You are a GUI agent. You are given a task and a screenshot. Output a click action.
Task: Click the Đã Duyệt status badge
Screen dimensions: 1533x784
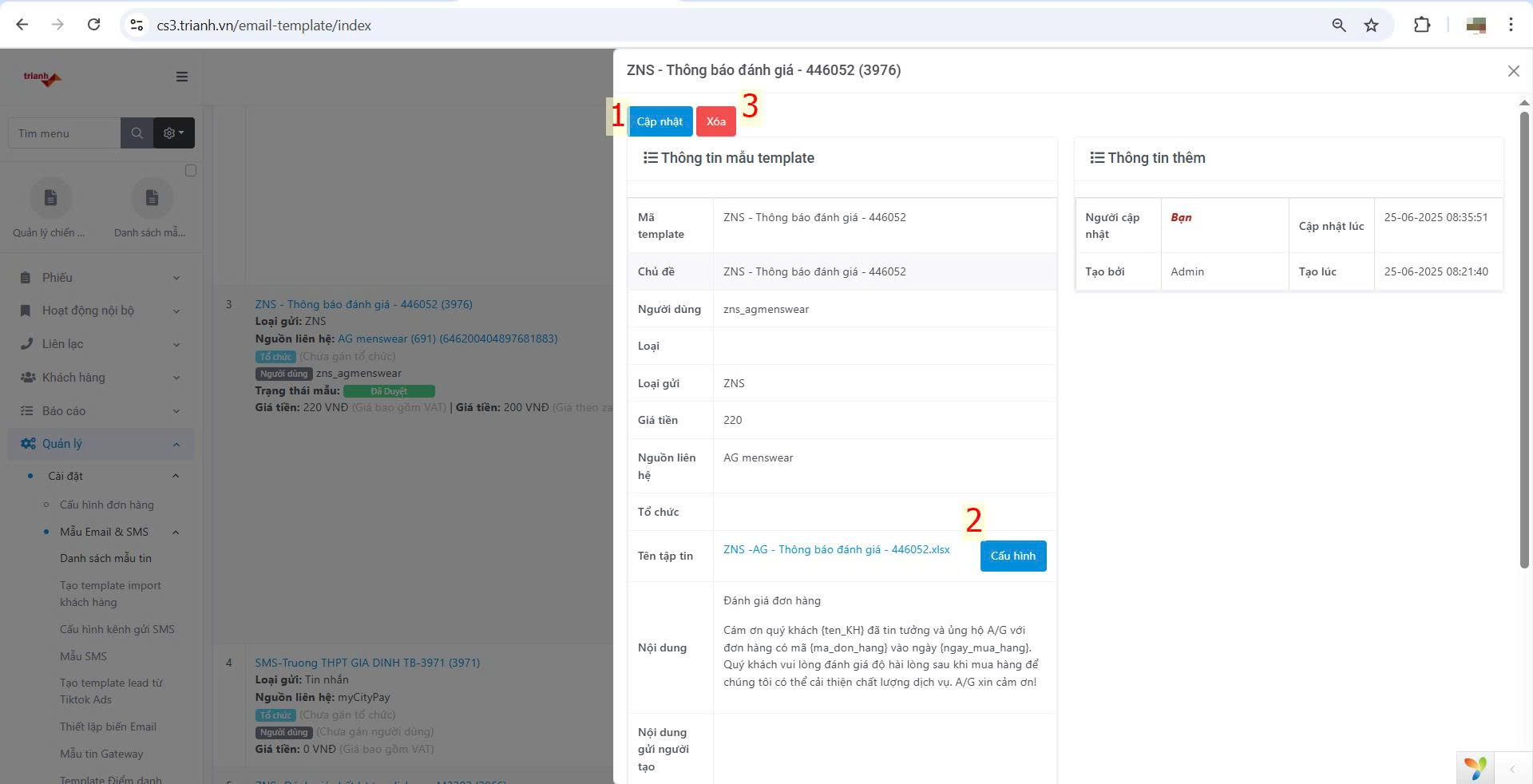click(x=389, y=391)
